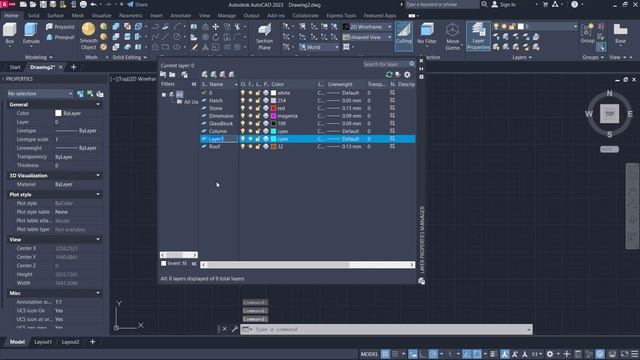Select the Extrude tool
The image size is (640, 360).
[31, 33]
